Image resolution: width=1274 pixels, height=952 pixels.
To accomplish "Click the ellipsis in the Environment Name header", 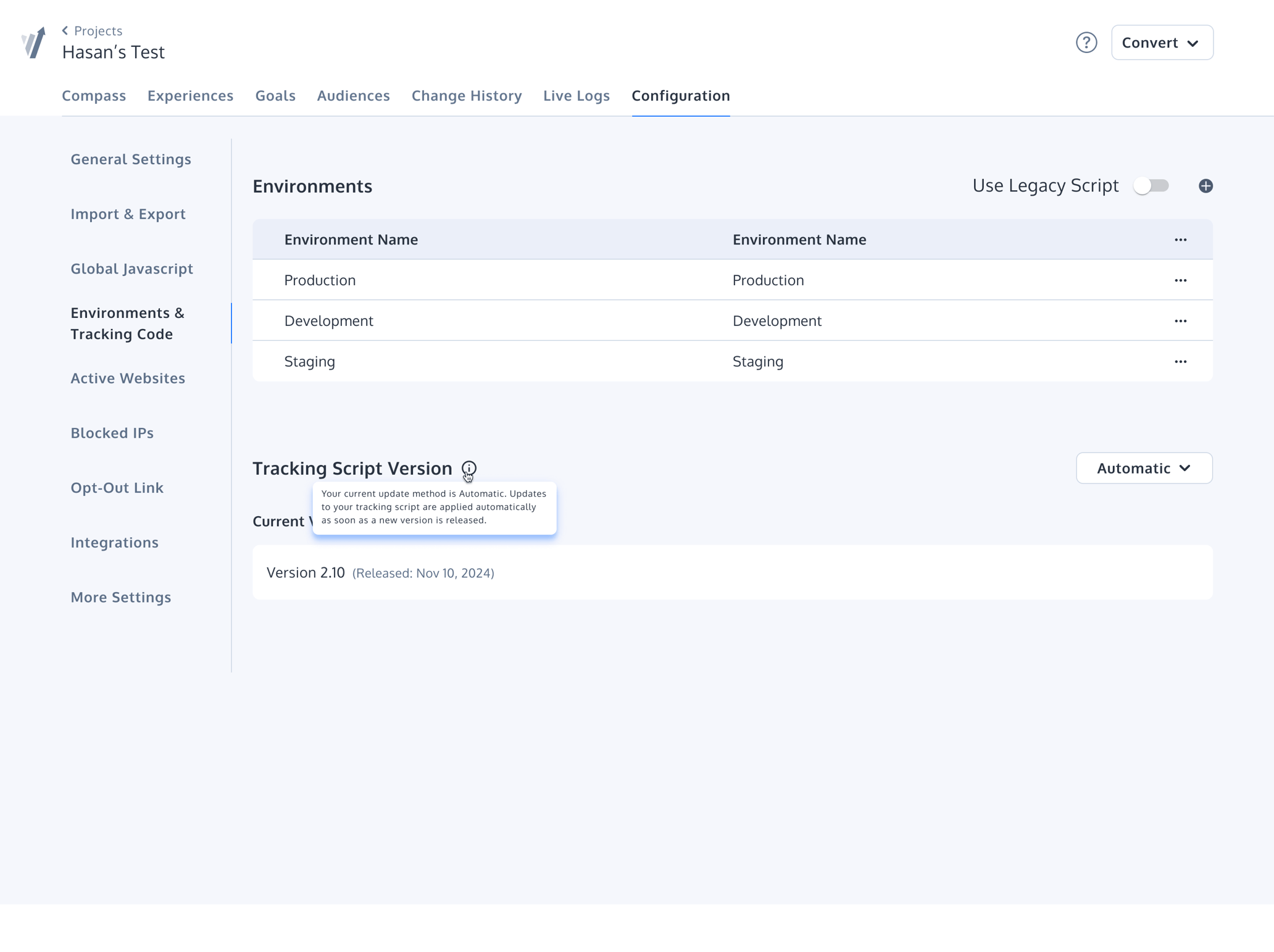I will click(1181, 240).
